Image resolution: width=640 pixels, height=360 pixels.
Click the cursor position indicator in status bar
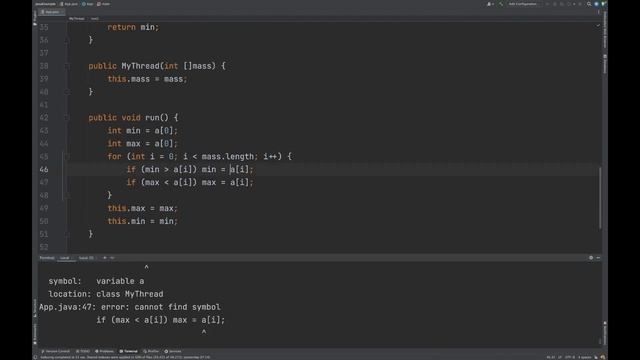(551, 357)
